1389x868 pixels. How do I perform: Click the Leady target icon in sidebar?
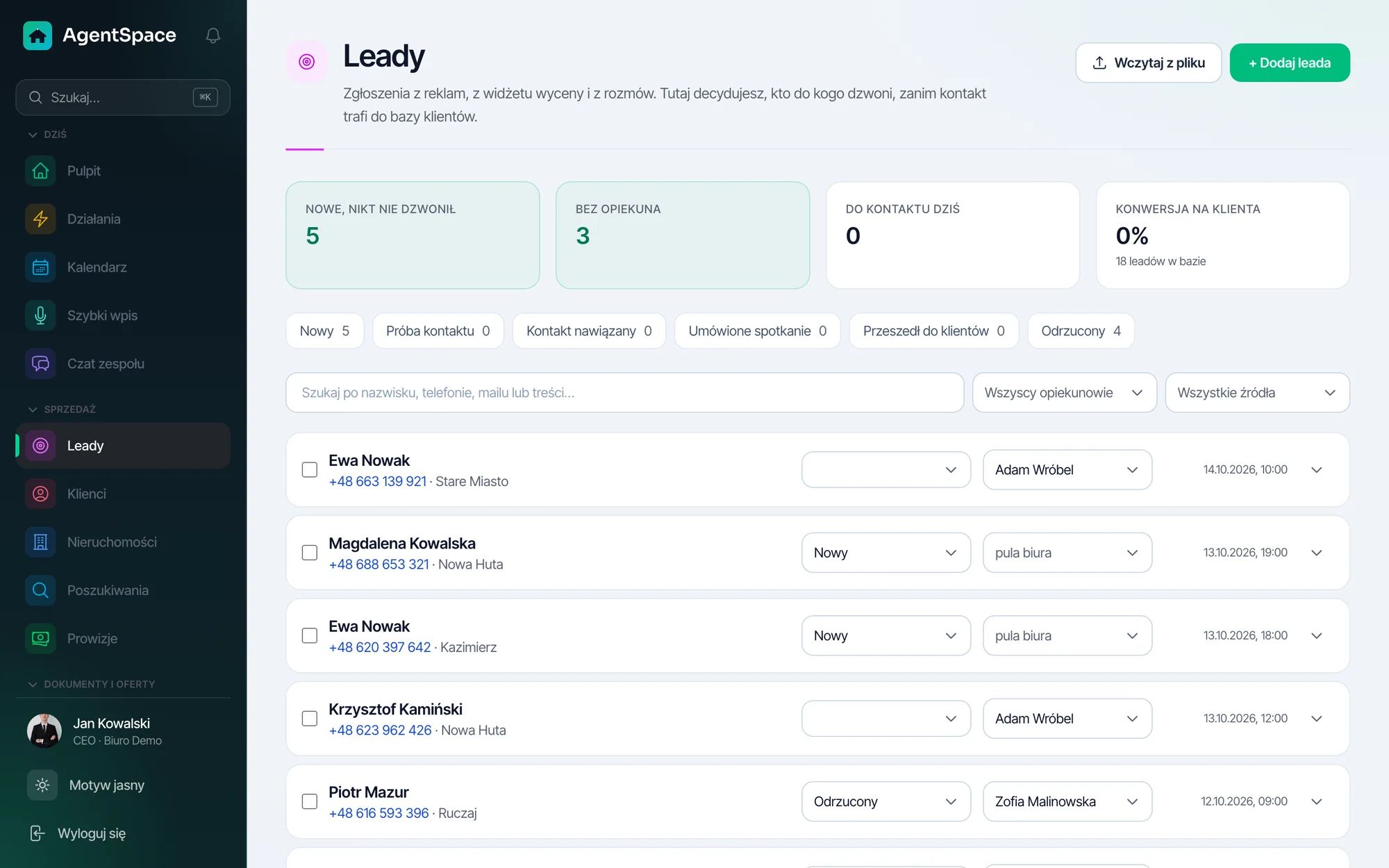(x=40, y=446)
